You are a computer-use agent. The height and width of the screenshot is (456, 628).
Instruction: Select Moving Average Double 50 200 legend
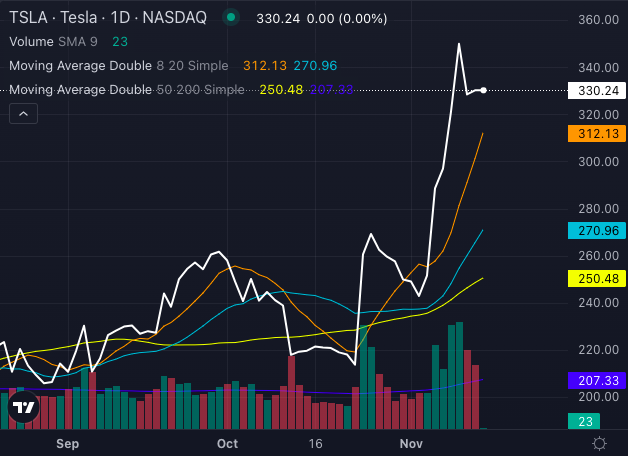coord(125,90)
